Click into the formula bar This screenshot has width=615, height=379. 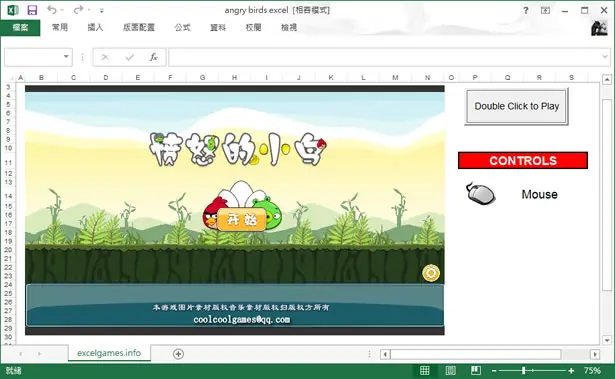click(384, 57)
